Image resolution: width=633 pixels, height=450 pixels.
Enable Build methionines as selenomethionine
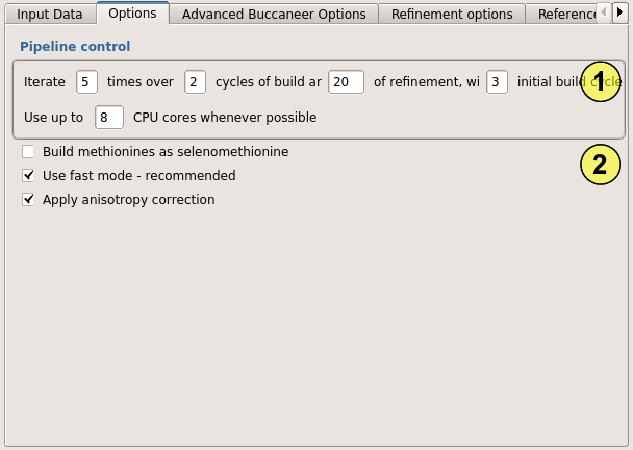[28, 152]
